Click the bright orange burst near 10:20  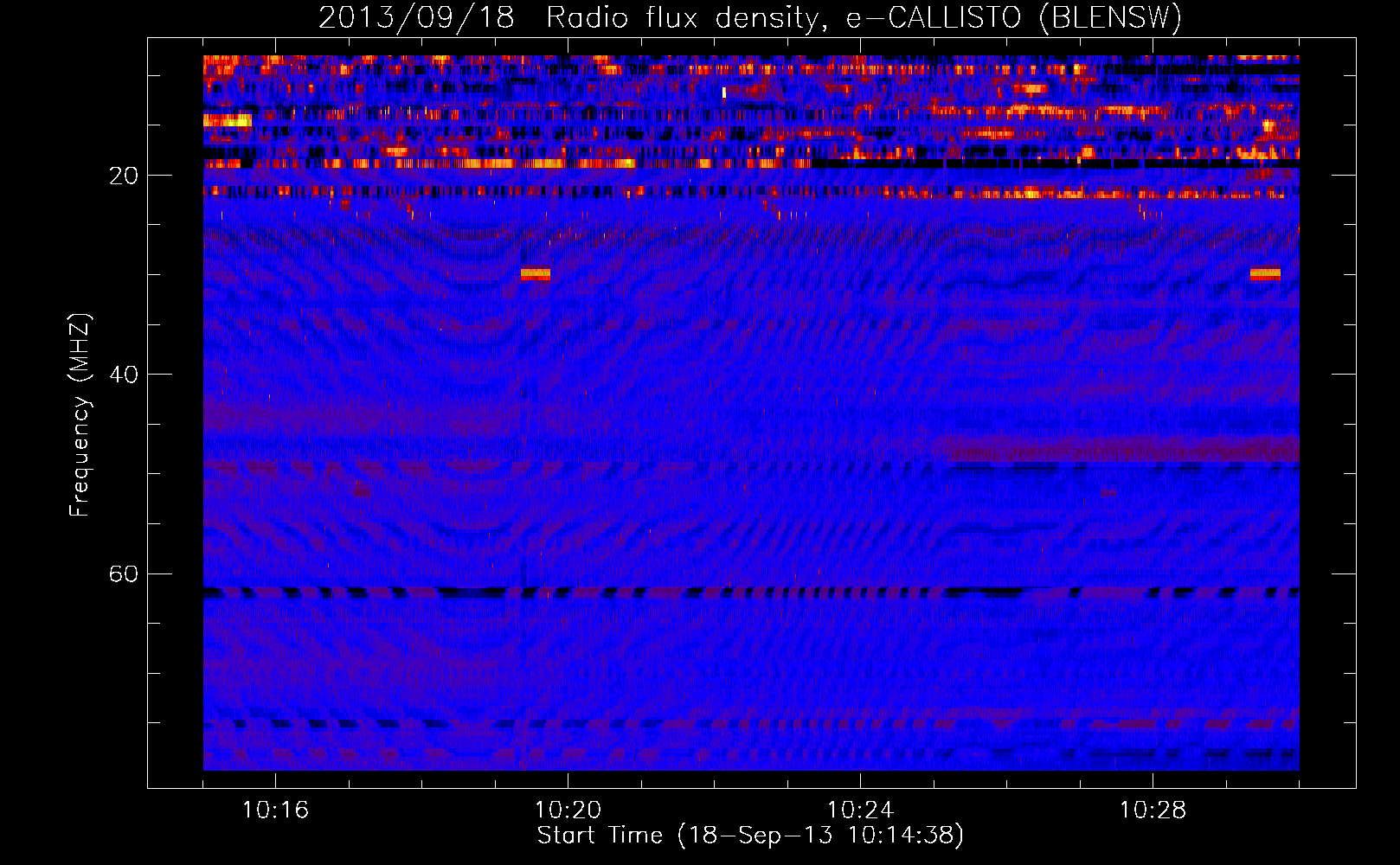tap(536, 274)
